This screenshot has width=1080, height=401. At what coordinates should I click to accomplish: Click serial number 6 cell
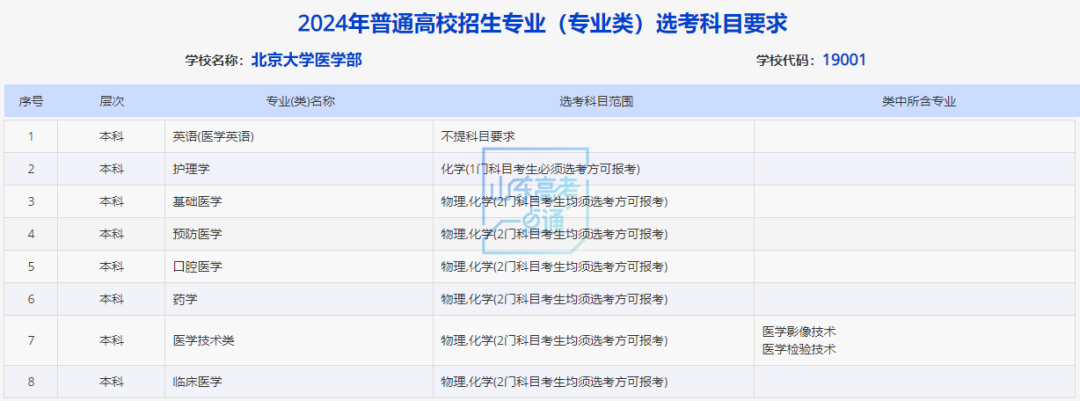click(x=31, y=299)
